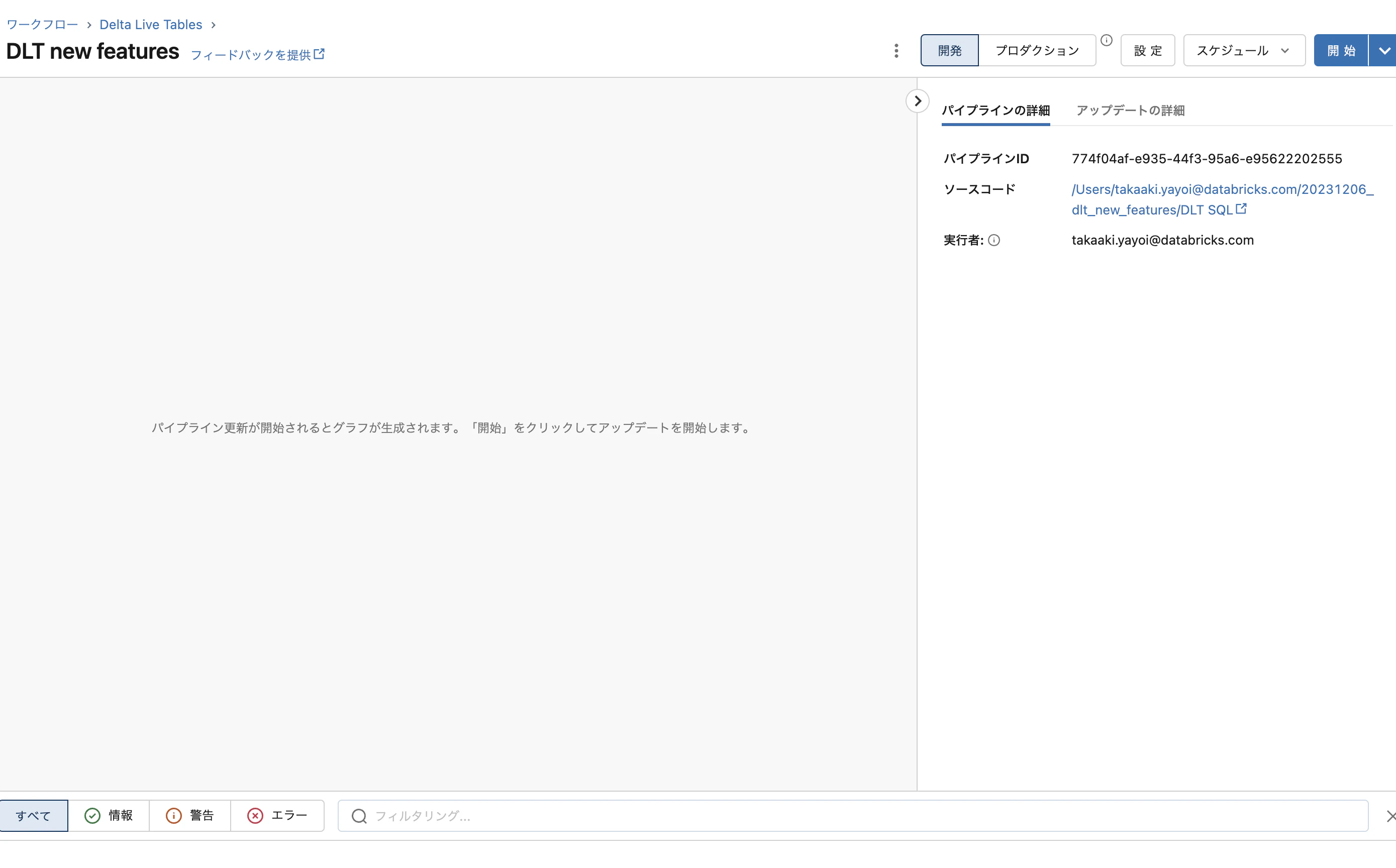Collapse the pipeline details panel

pyautogui.click(x=917, y=101)
